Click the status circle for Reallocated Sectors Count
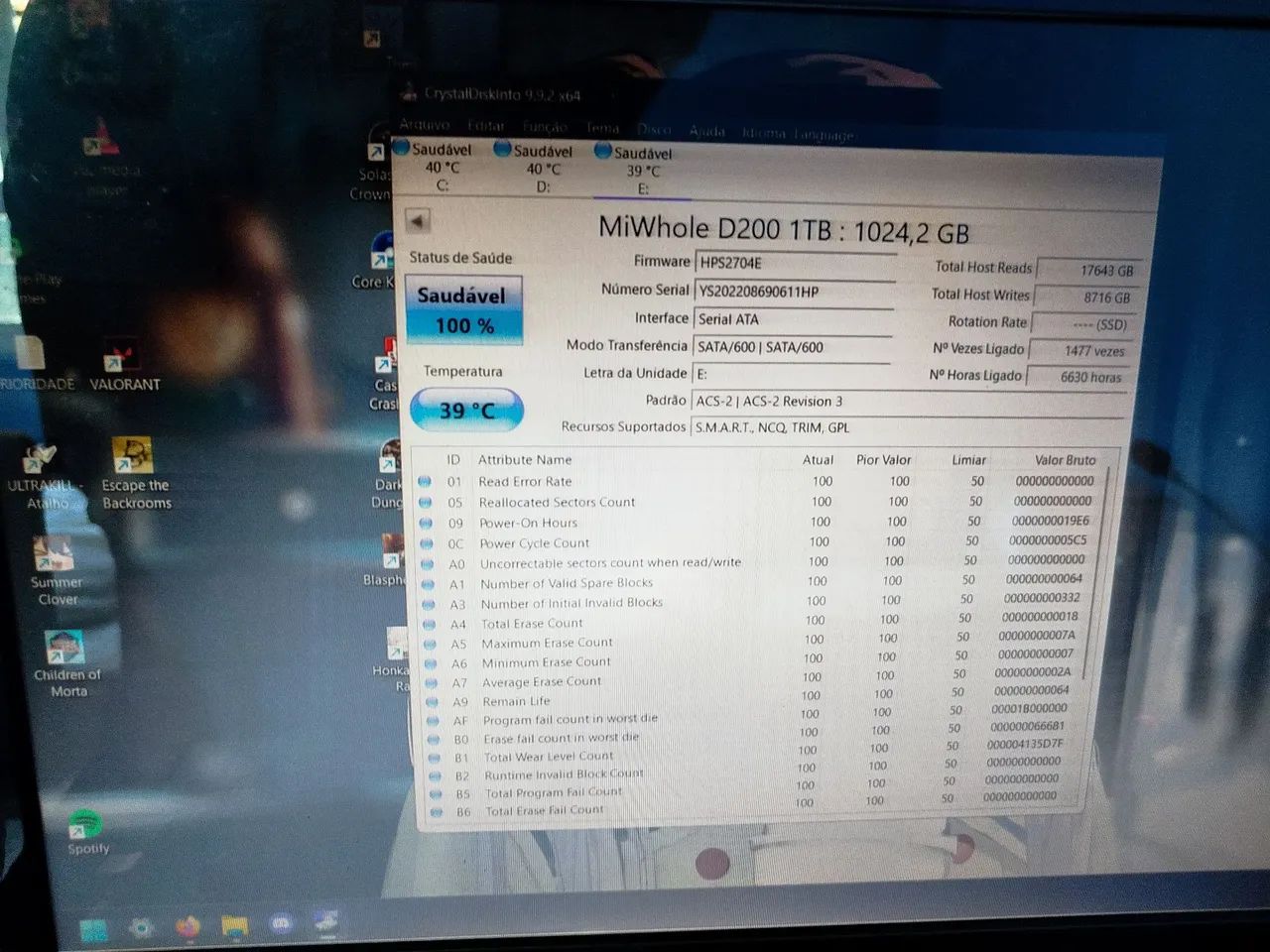1270x952 pixels. 426,502
